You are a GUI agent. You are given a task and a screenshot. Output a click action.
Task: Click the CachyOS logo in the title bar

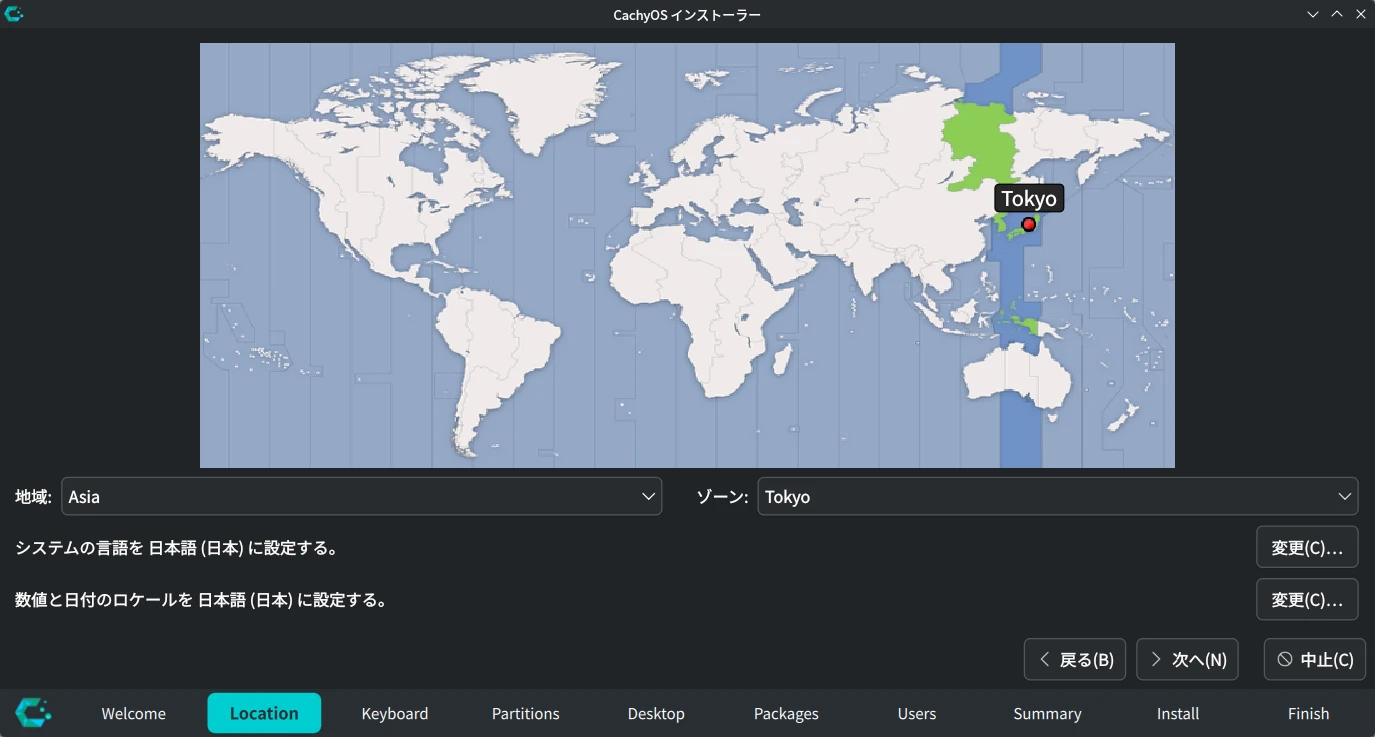[x=14, y=14]
